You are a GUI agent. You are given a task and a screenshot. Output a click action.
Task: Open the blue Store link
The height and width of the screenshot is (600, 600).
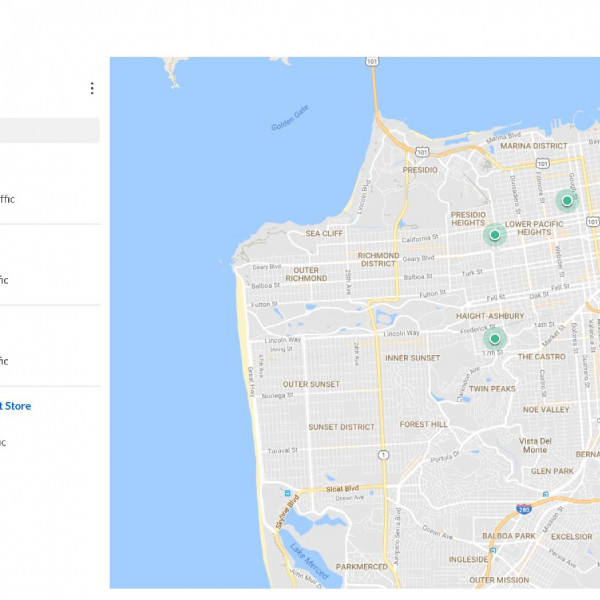(x=16, y=406)
